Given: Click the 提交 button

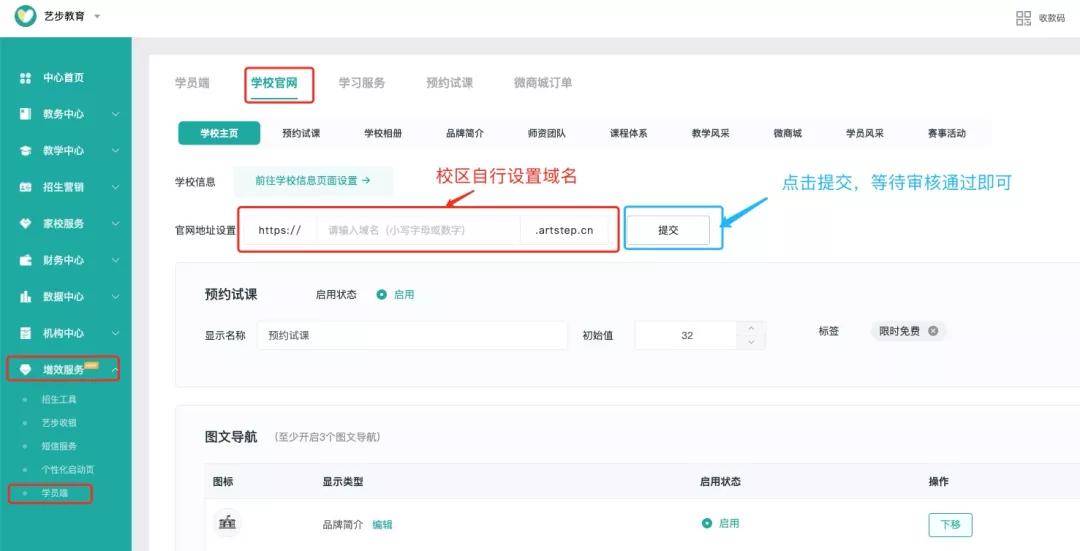Looking at the screenshot, I should click(x=668, y=230).
